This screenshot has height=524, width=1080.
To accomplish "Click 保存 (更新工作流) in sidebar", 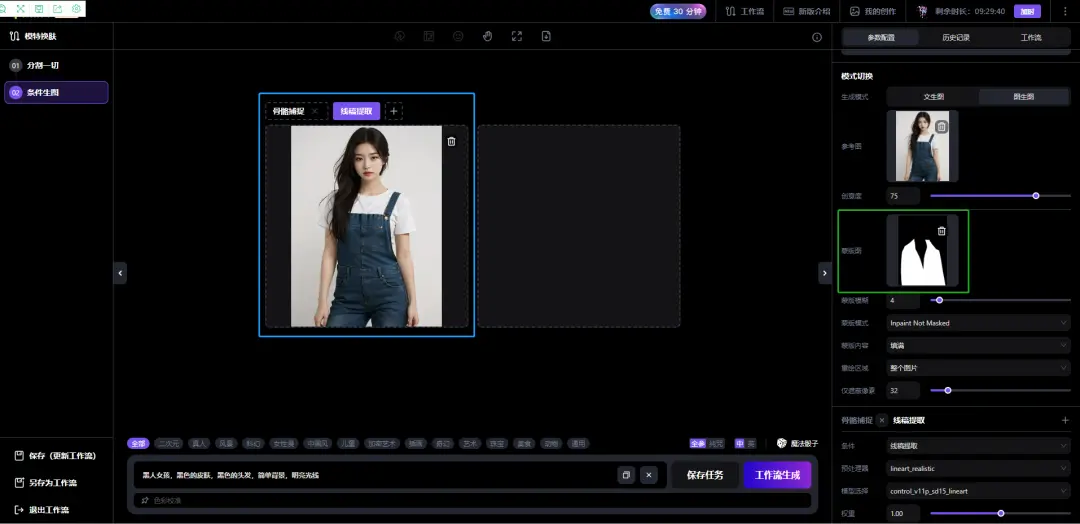I will point(55,456).
